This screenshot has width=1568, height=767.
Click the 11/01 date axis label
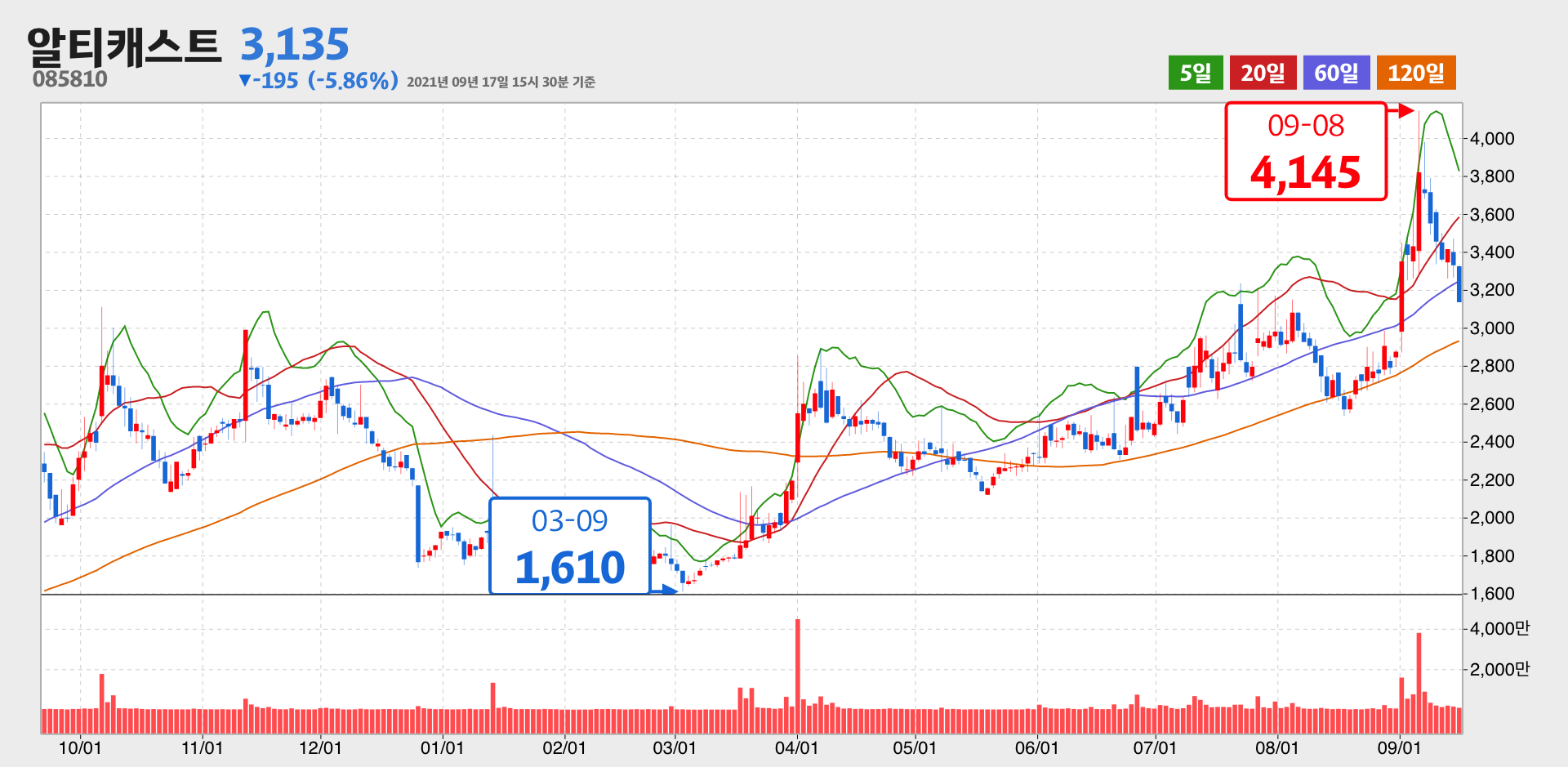[202, 747]
